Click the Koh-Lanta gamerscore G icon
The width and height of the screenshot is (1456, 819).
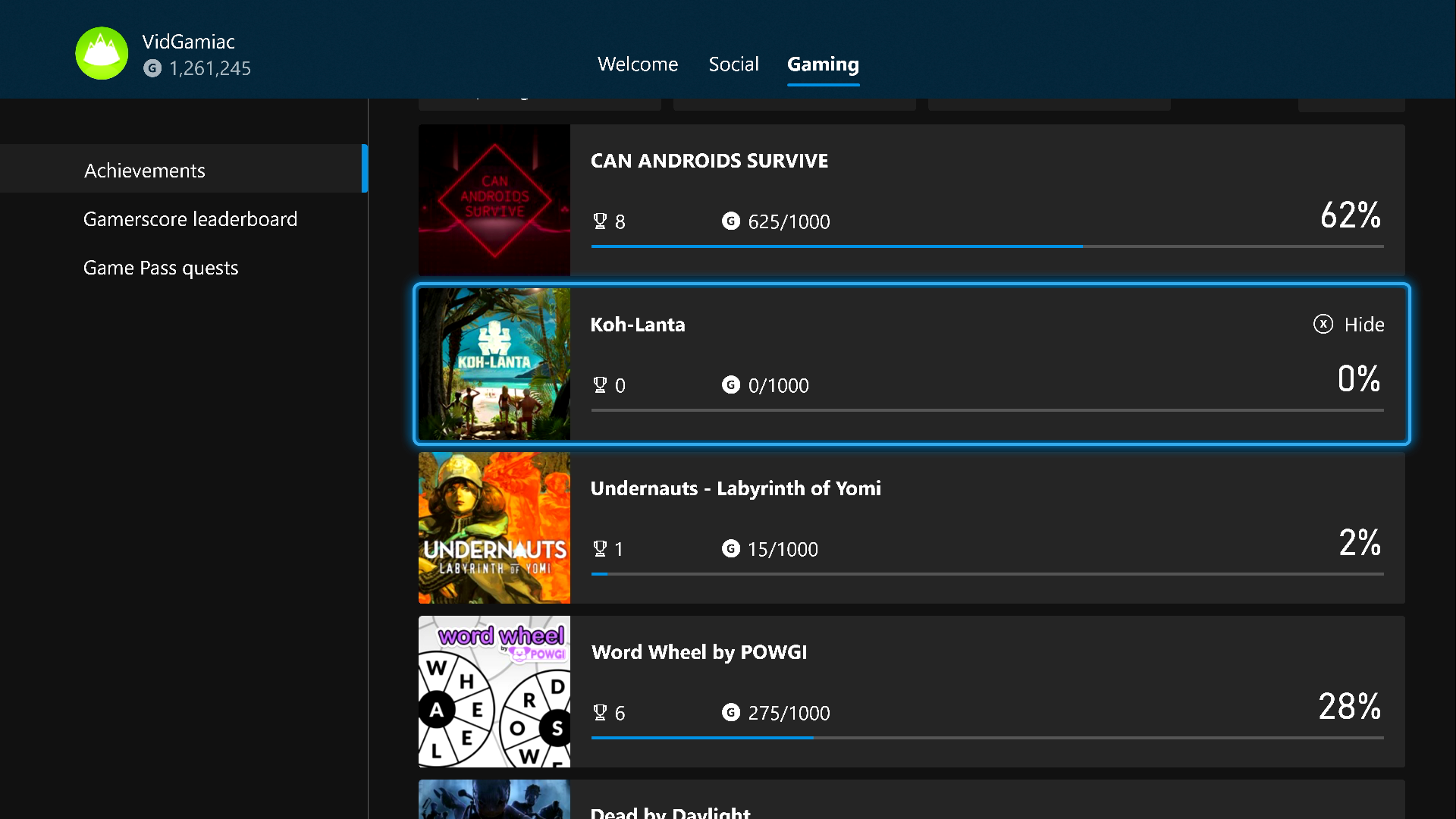tap(730, 385)
